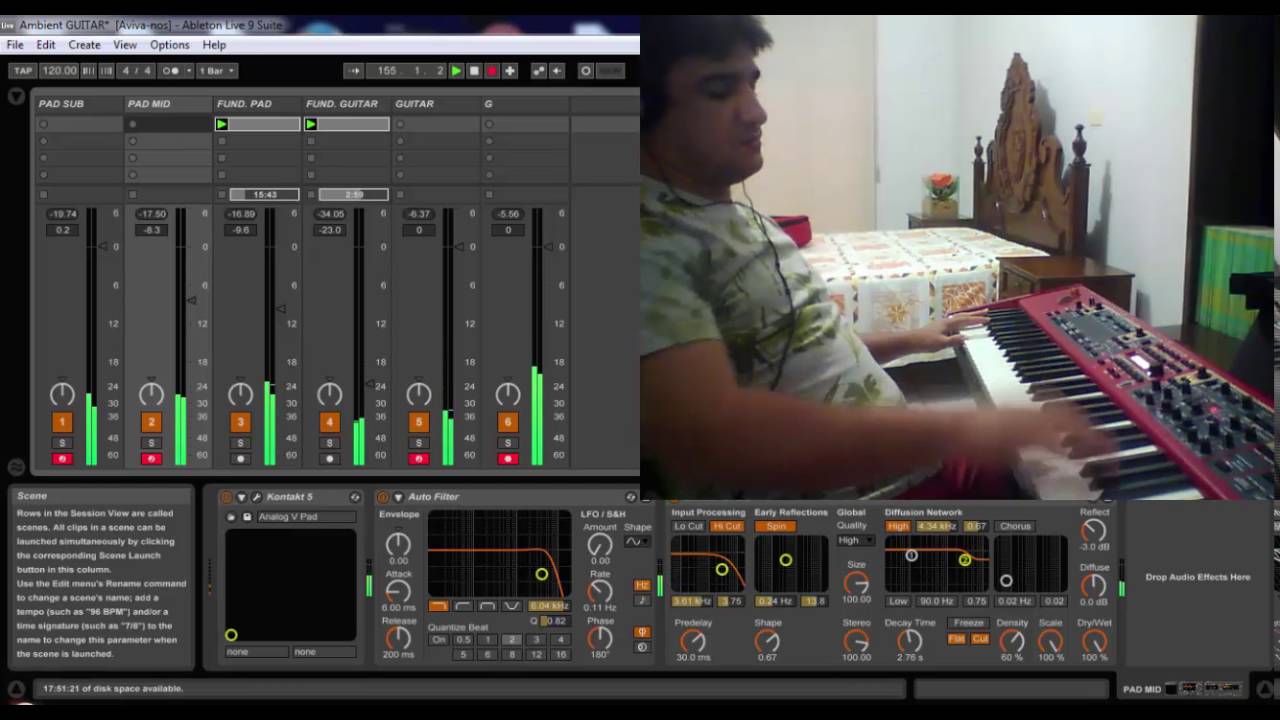Click the Kontakt 5 hot-swap preset icon

point(354,497)
